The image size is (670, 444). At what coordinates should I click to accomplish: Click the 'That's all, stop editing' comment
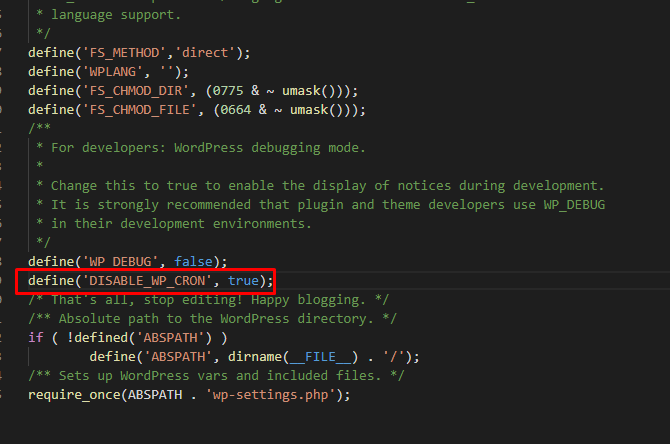click(209, 300)
